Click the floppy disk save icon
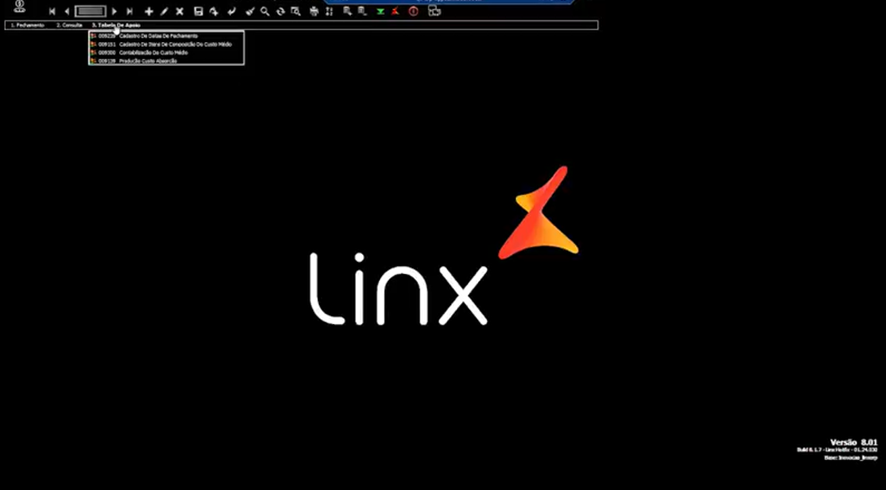Screen dimensions: 886x490 (198, 11)
